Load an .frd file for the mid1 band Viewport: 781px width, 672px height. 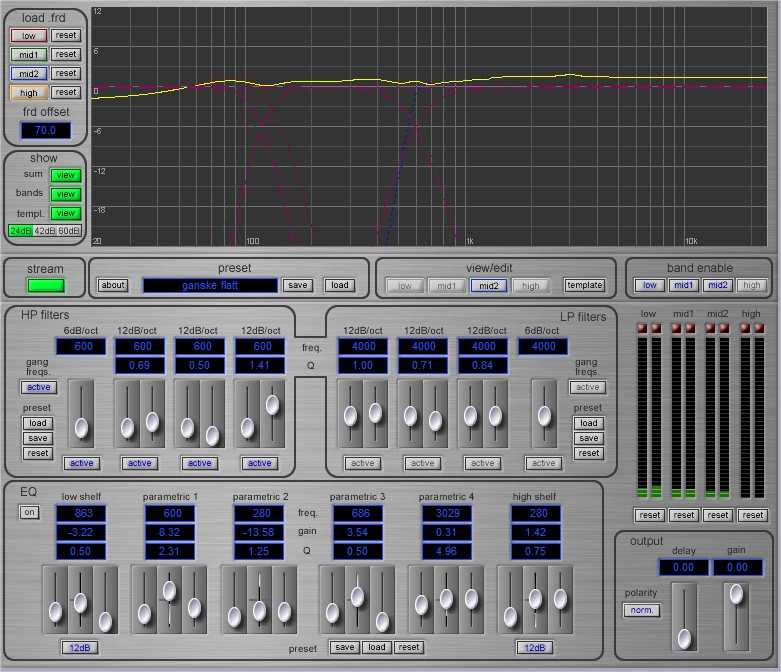28,54
